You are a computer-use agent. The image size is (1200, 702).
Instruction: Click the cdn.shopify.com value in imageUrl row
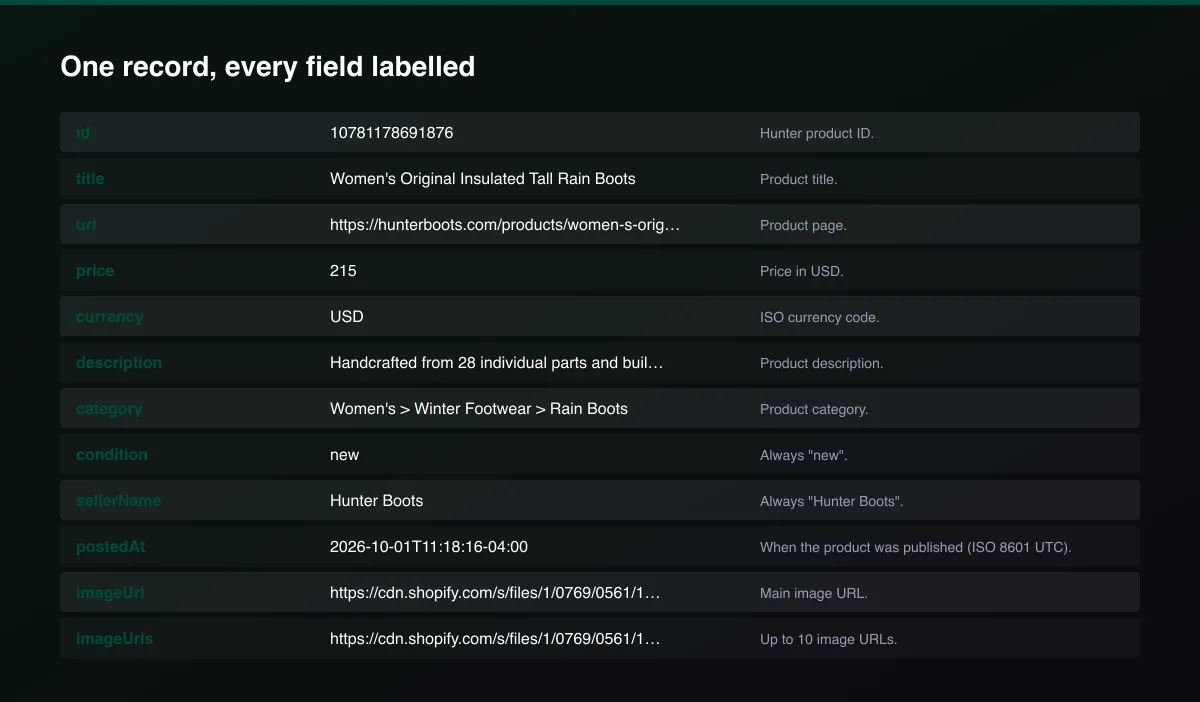click(x=495, y=592)
